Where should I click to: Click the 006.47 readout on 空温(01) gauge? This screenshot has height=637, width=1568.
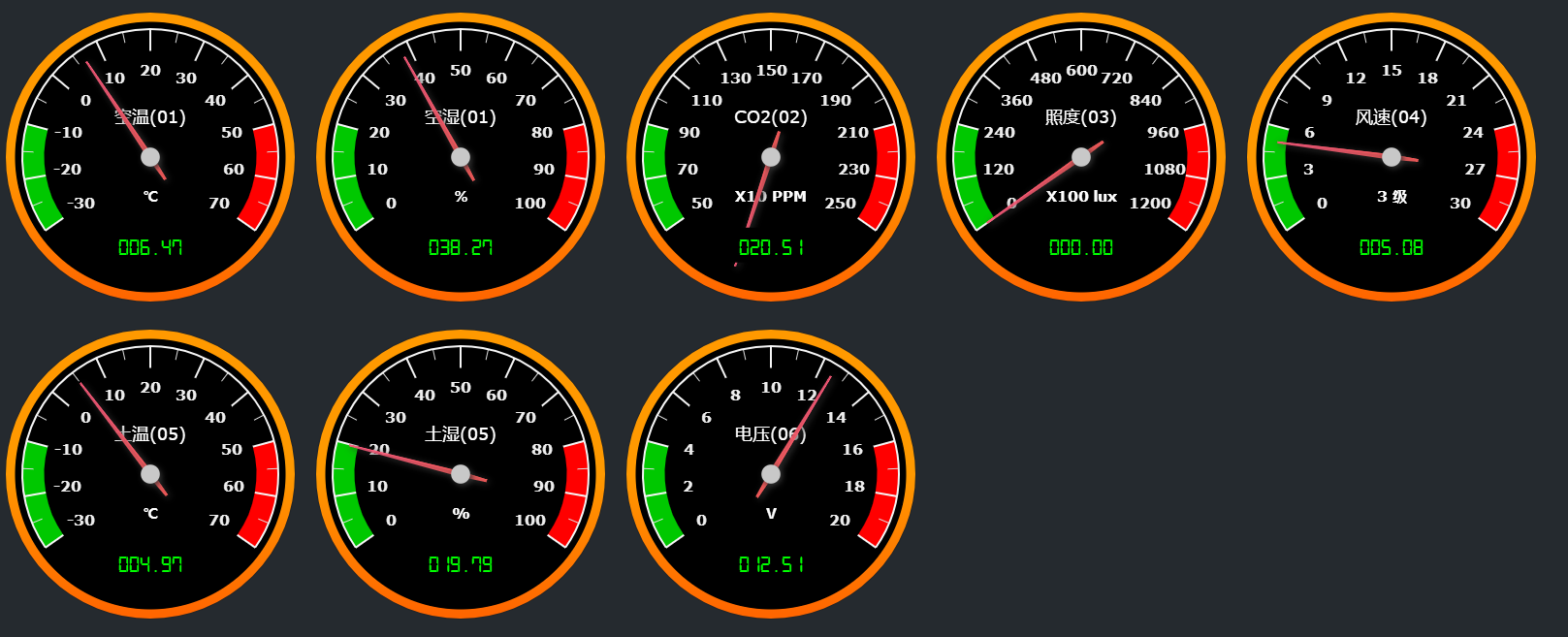(150, 248)
